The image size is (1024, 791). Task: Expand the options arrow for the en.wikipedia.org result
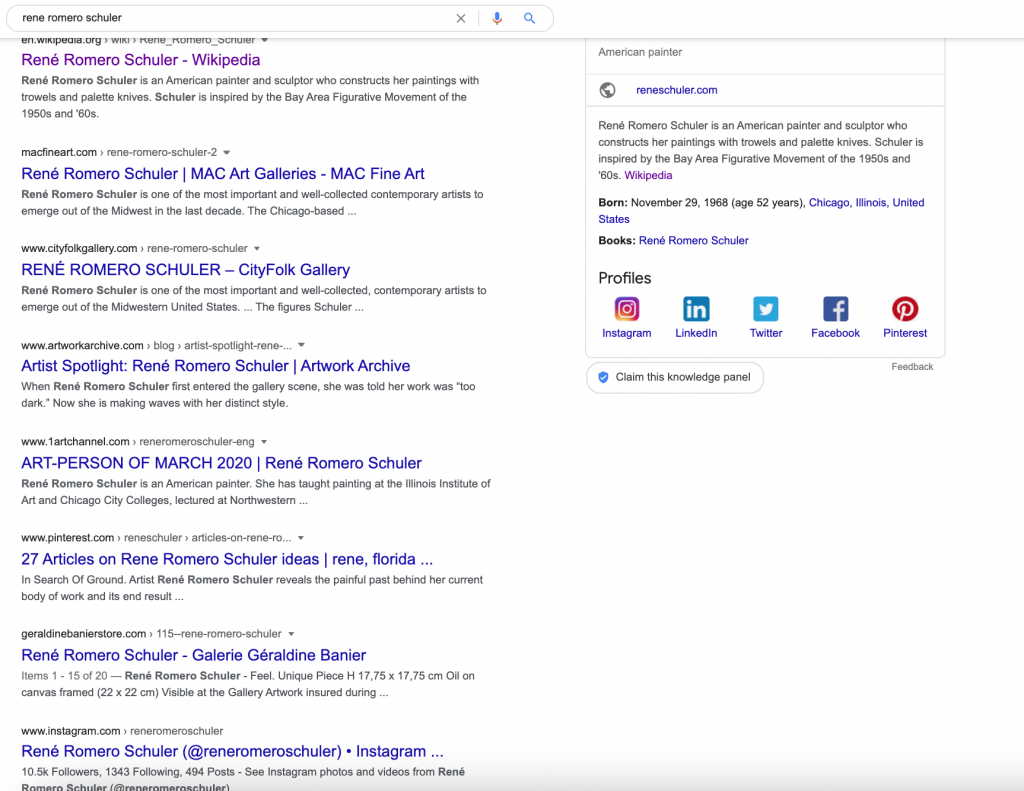pyautogui.click(x=264, y=40)
